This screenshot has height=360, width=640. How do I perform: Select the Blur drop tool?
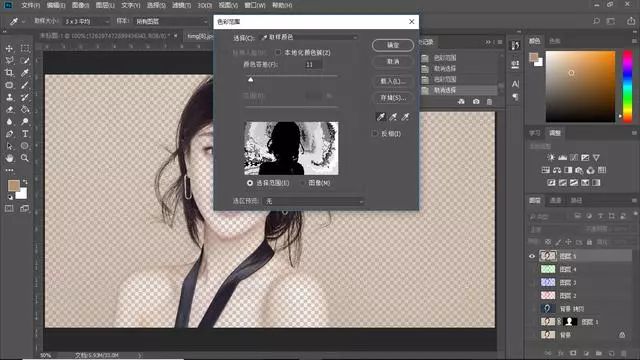pyautogui.click(x=9, y=122)
